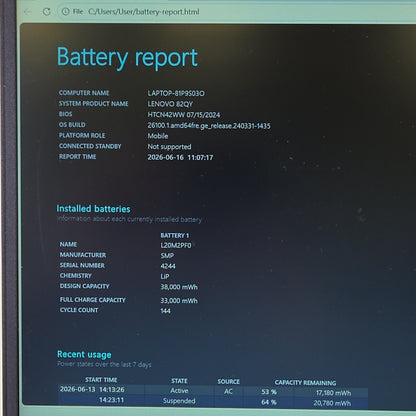Select the 17,180 mWh cell
This screenshot has width=416, height=416.
click(333, 393)
